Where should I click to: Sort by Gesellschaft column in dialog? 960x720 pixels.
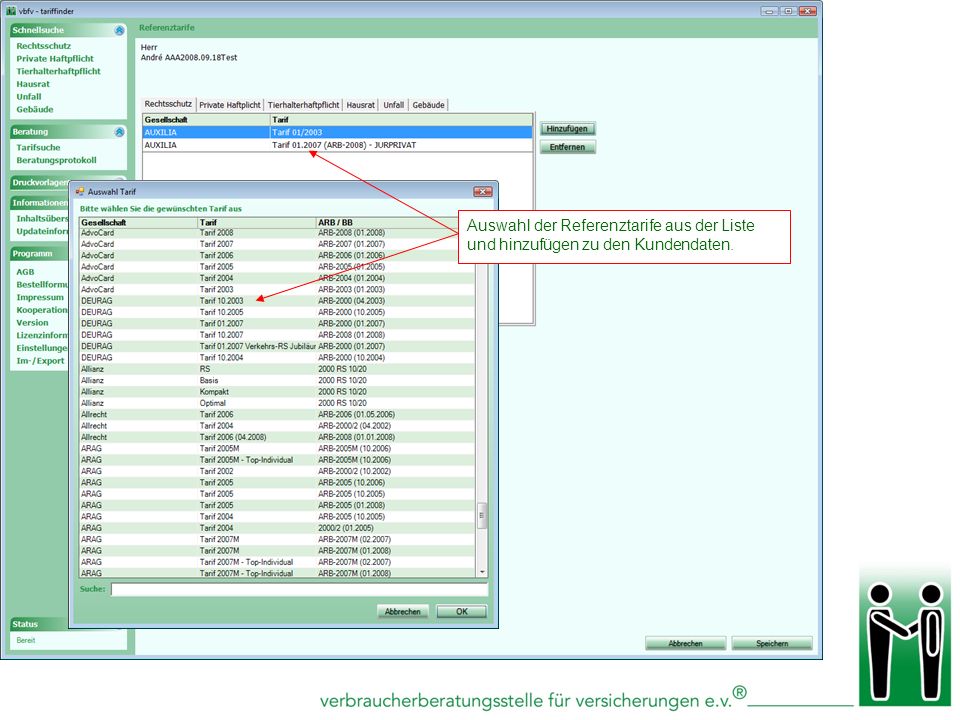click(138, 223)
